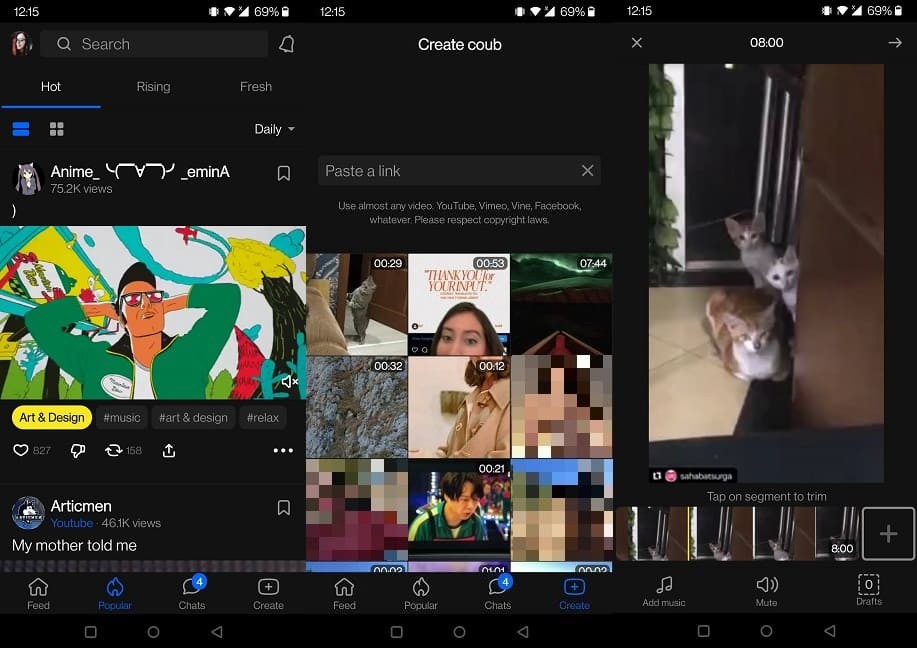This screenshot has width=917, height=648.
Task: Switch to single-column list view
Action: [x=21, y=128]
